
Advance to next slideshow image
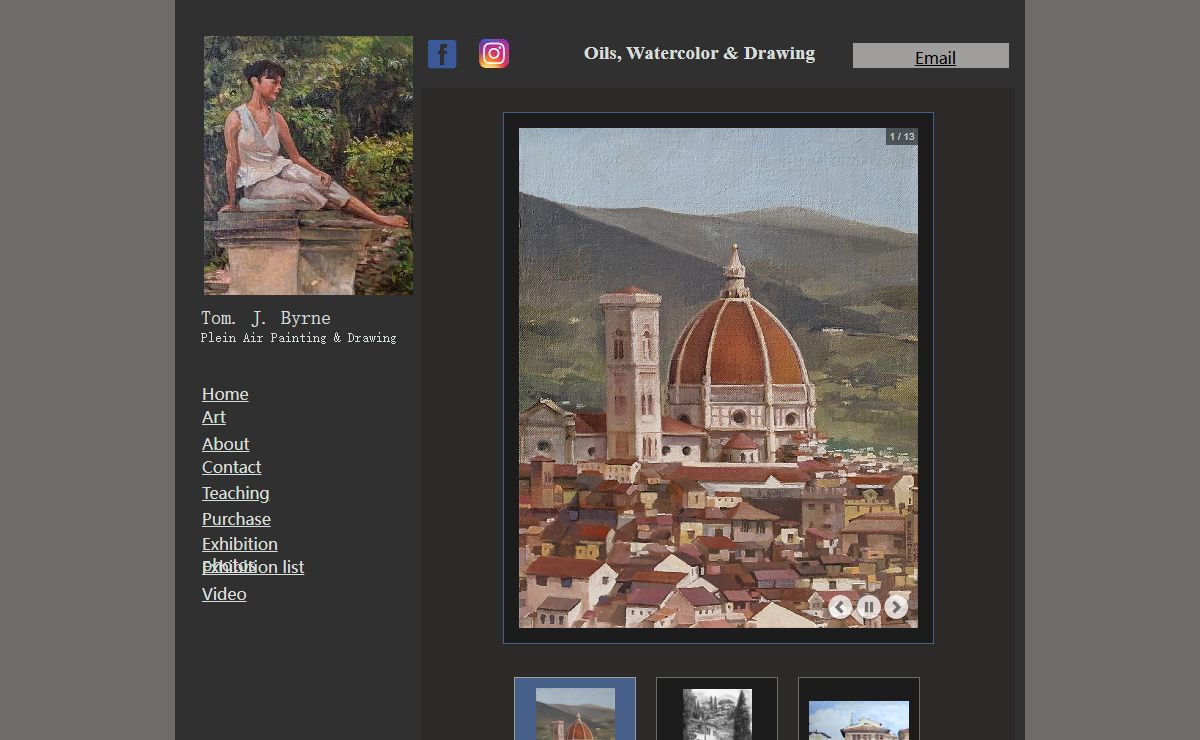click(x=896, y=607)
